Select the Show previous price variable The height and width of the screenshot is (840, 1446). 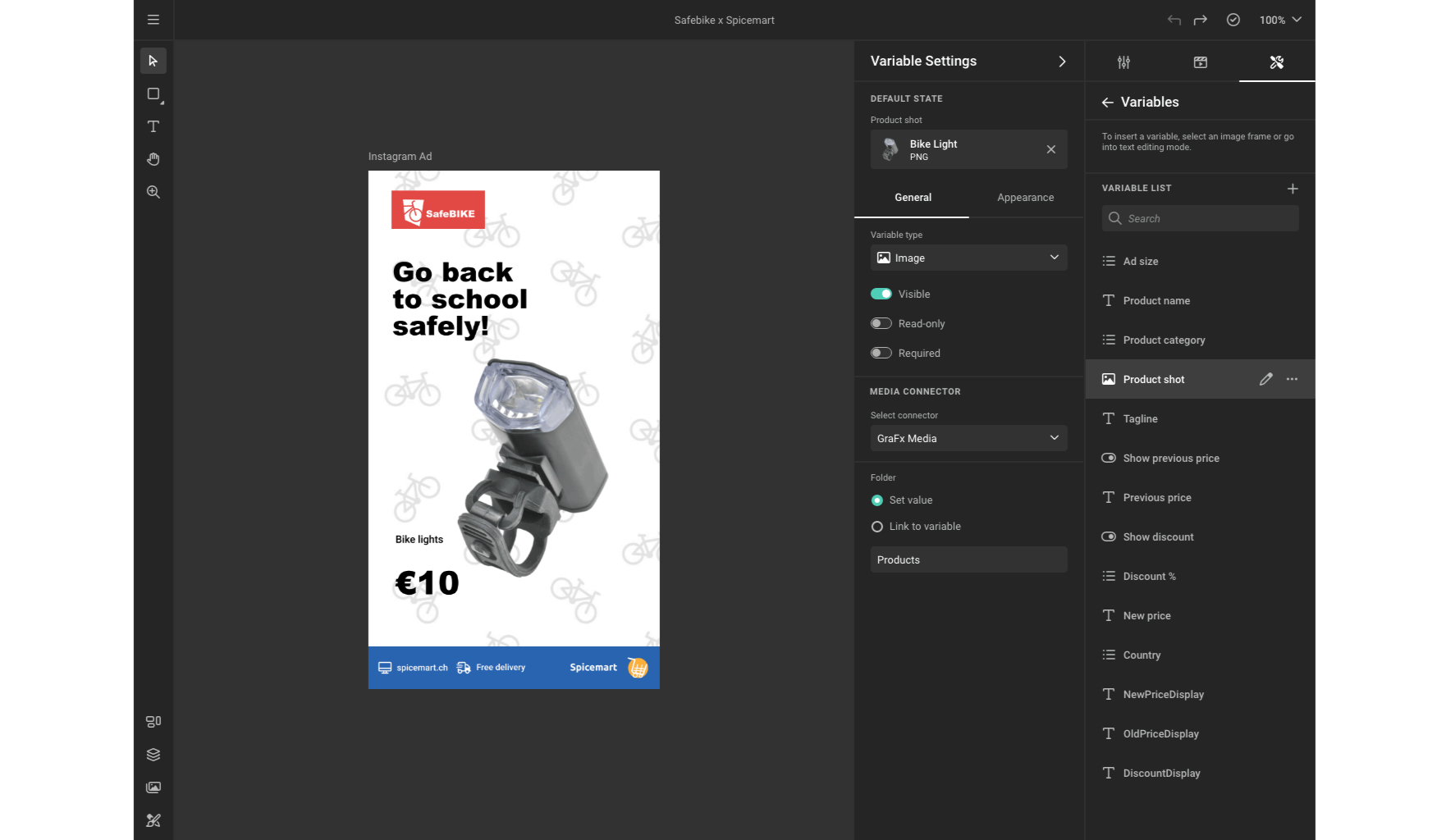coord(1201,458)
